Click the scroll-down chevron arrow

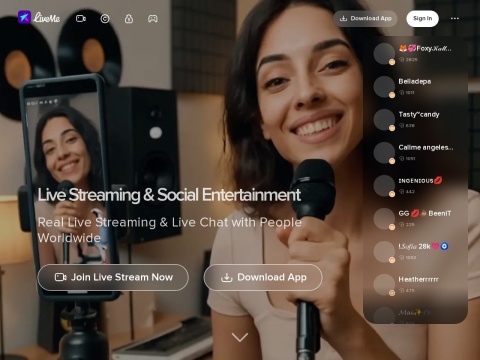pyautogui.click(x=240, y=337)
